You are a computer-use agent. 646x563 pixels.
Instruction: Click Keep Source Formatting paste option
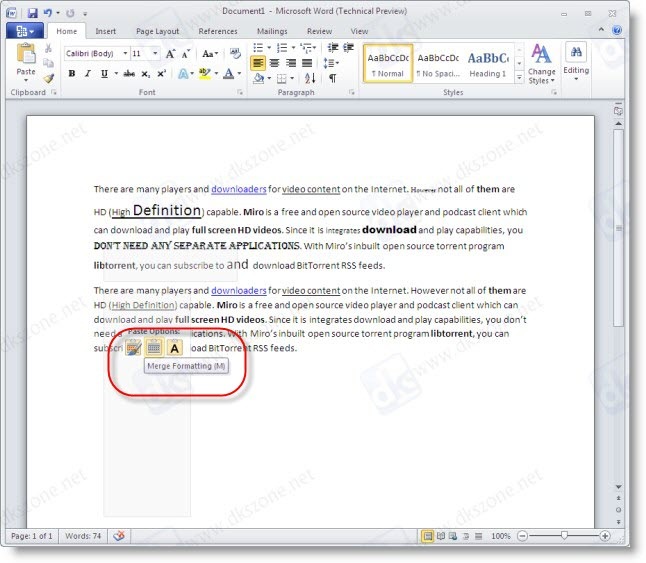click(x=133, y=348)
